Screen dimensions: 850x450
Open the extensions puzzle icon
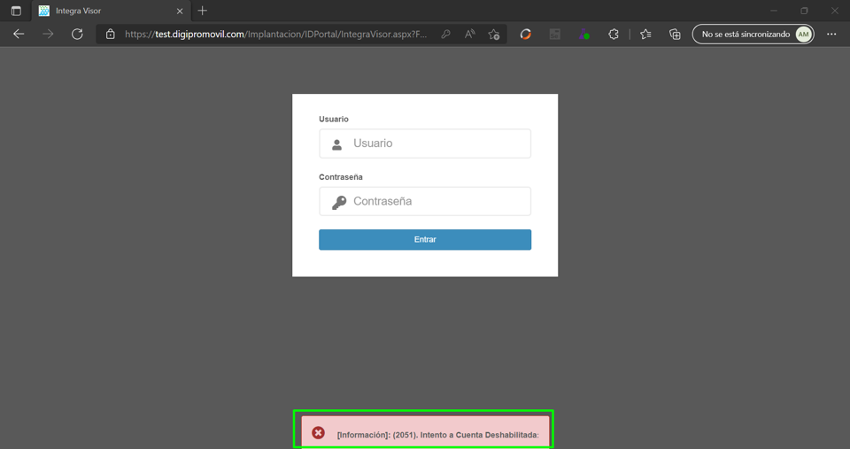pos(614,34)
